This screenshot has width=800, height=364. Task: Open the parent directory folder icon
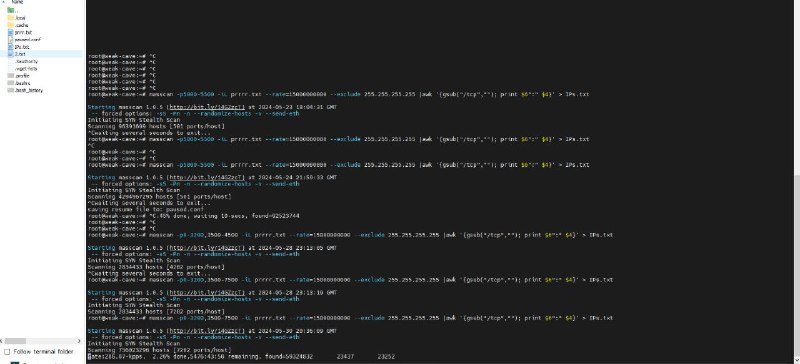point(10,10)
